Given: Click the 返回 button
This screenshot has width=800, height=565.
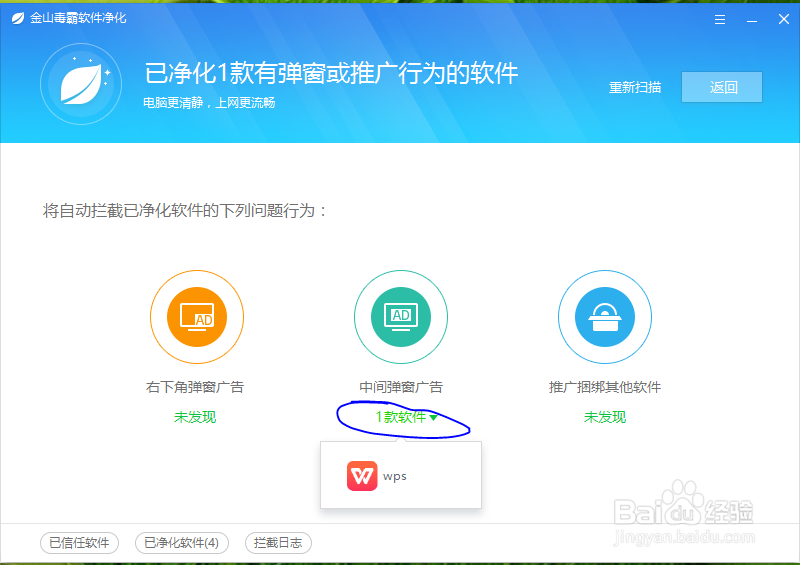Looking at the screenshot, I should coord(722,87).
